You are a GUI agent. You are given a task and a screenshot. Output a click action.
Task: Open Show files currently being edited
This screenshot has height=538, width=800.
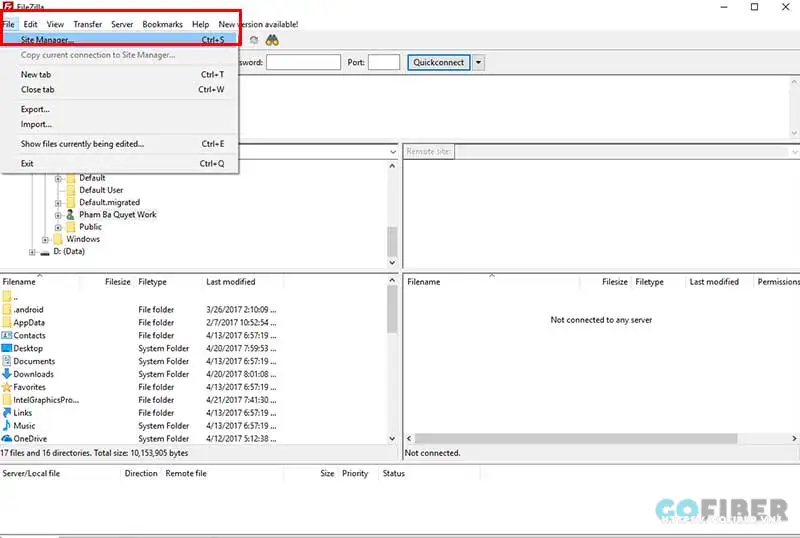tap(120, 144)
